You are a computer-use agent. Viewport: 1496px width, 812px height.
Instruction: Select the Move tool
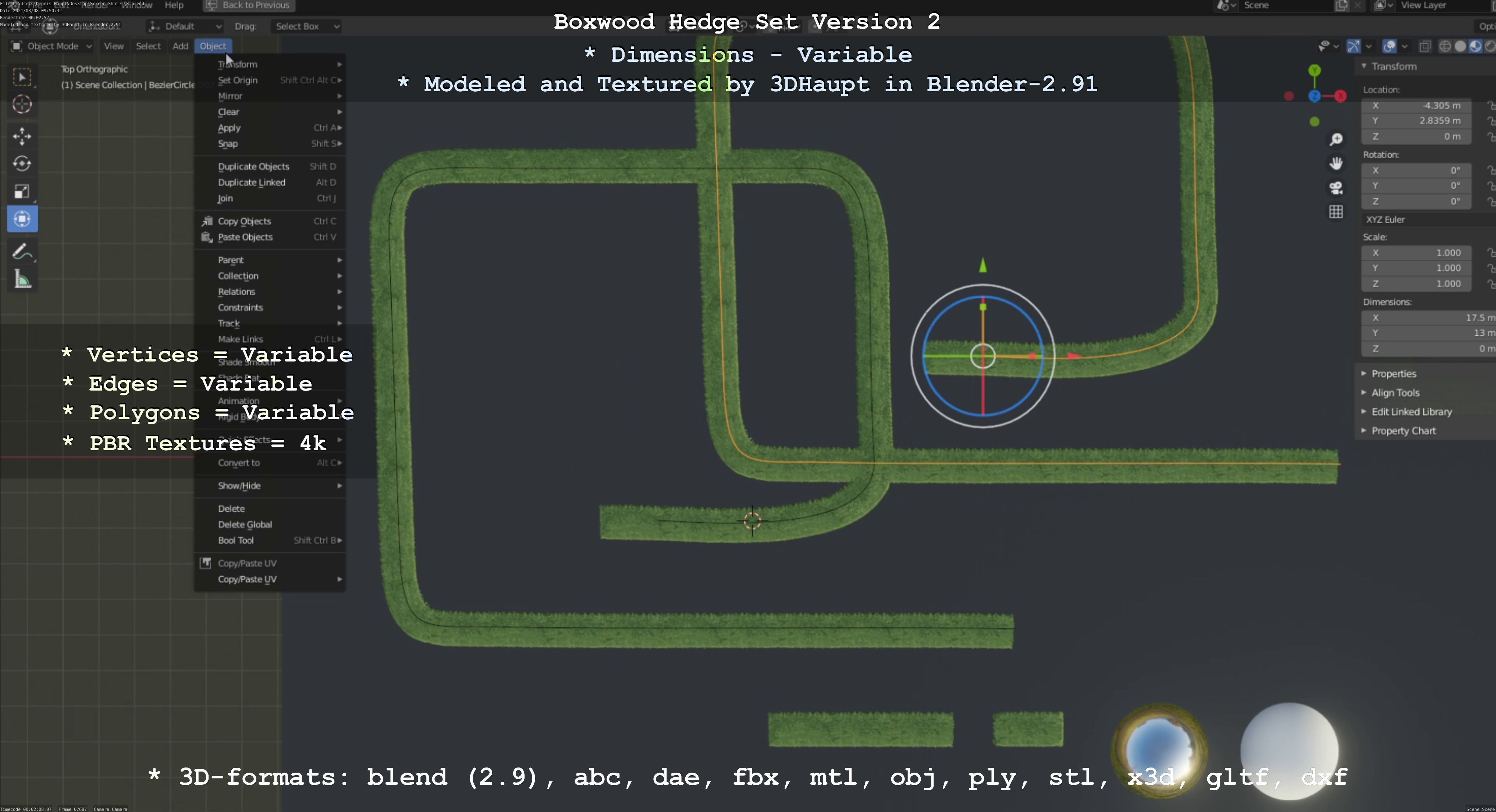22,136
